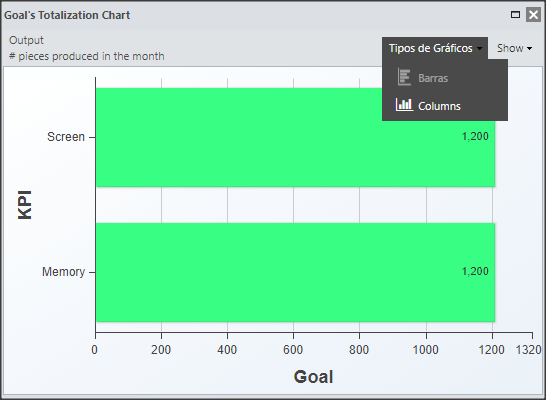The image size is (546, 400).
Task: Click the green Screen bar
Action: [295, 138]
